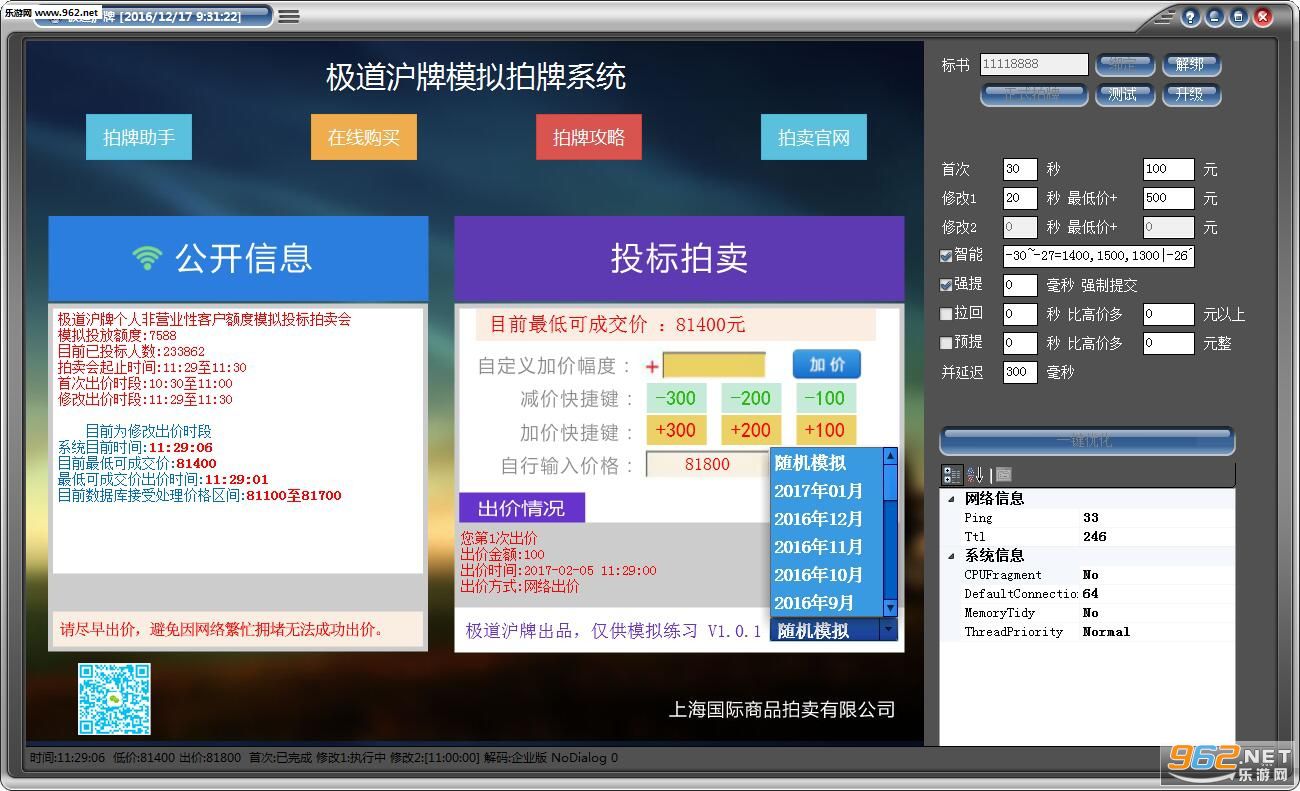Click the 智能 strategy text field

click(1098, 256)
